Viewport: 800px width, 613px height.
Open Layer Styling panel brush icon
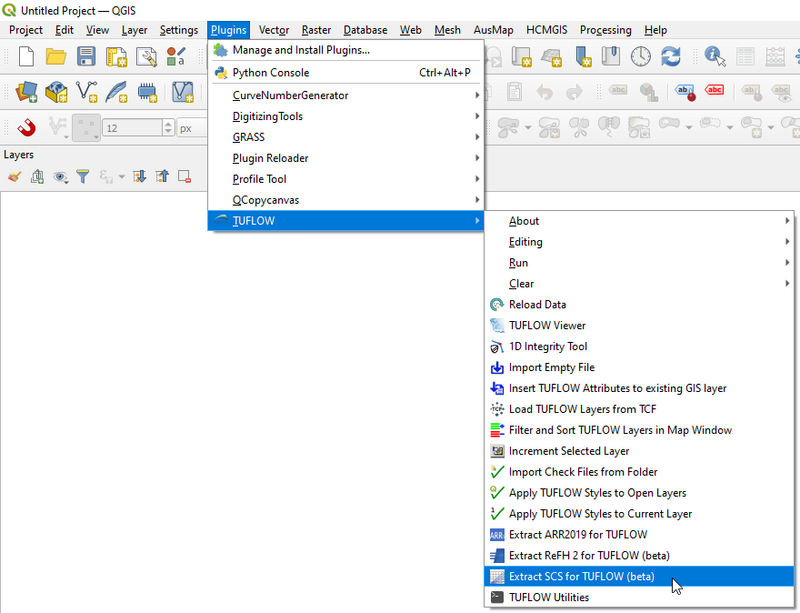[14, 177]
